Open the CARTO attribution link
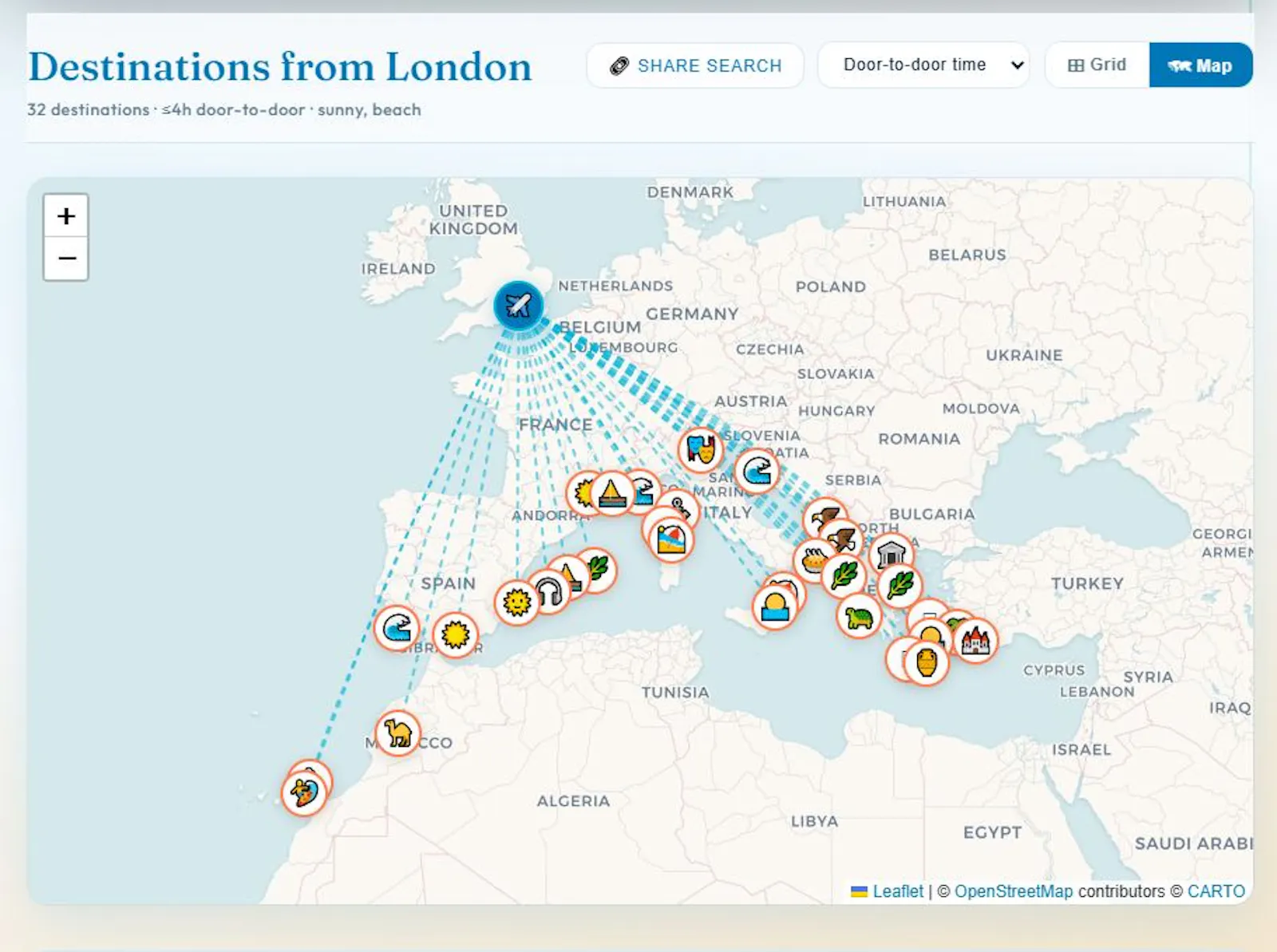The width and height of the screenshot is (1277, 952). pos(1216,891)
